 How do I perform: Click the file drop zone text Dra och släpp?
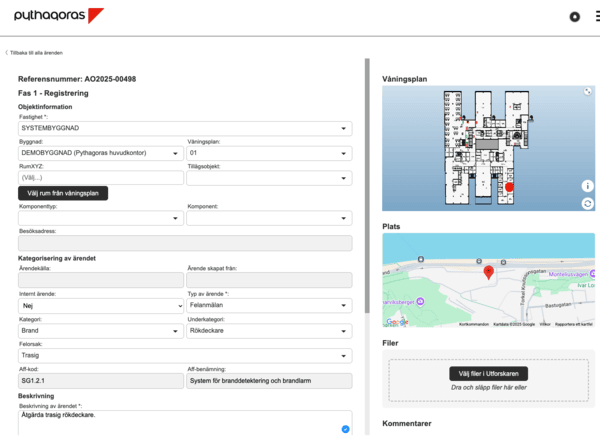tap(488, 388)
